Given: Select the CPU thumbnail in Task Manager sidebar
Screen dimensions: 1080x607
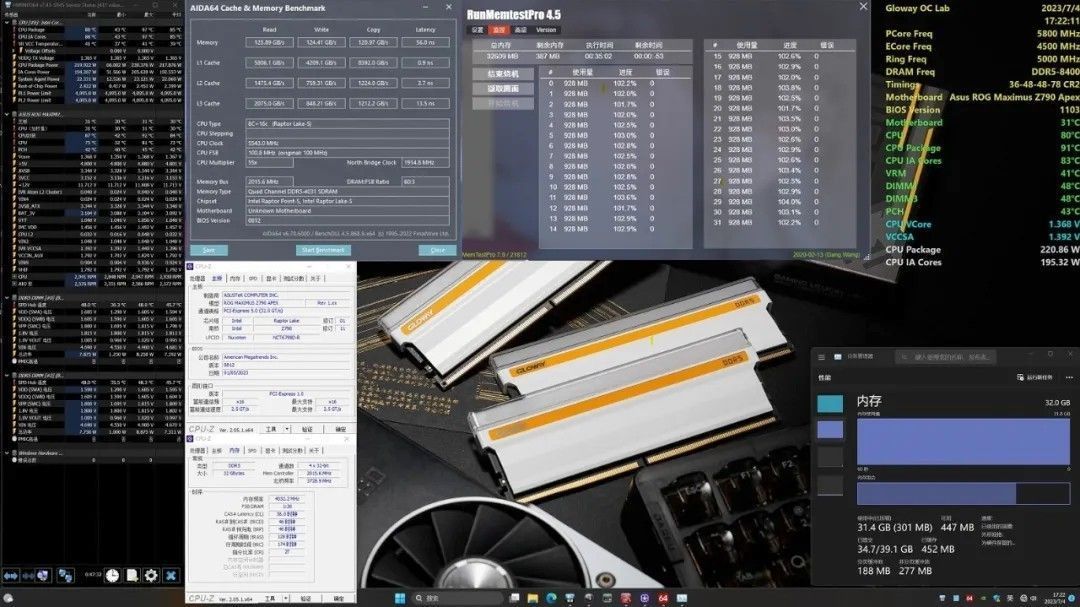Looking at the screenshot, I should tap(831, 403).
